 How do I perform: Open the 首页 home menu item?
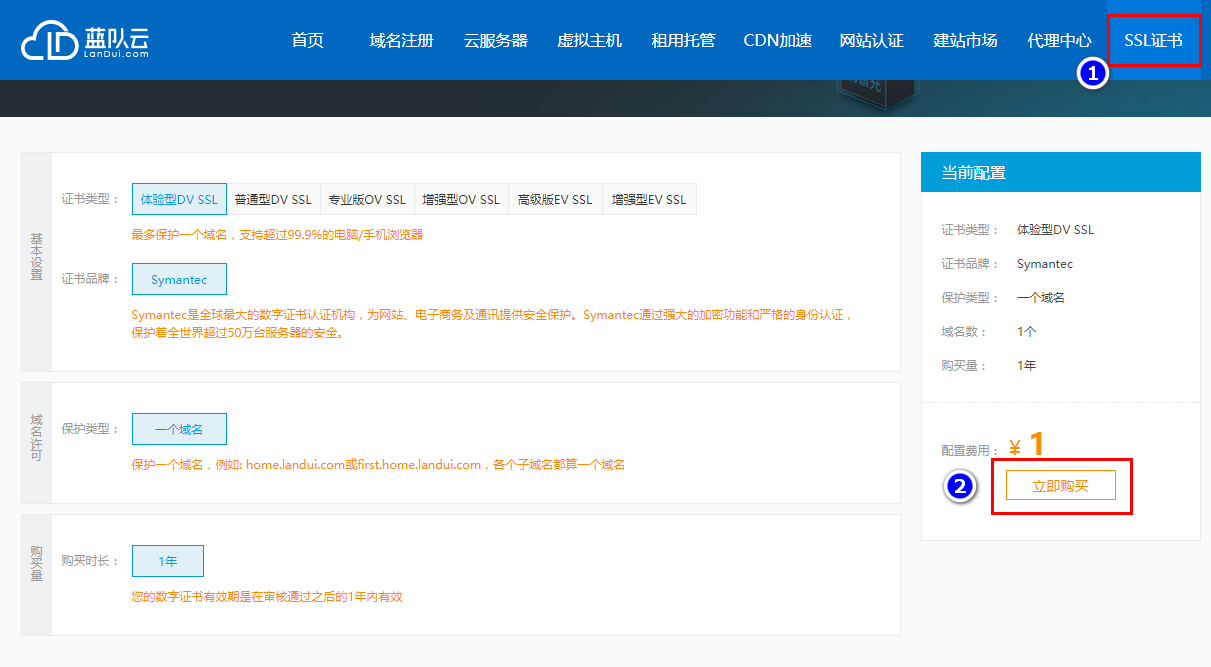(x=307, y=41)
